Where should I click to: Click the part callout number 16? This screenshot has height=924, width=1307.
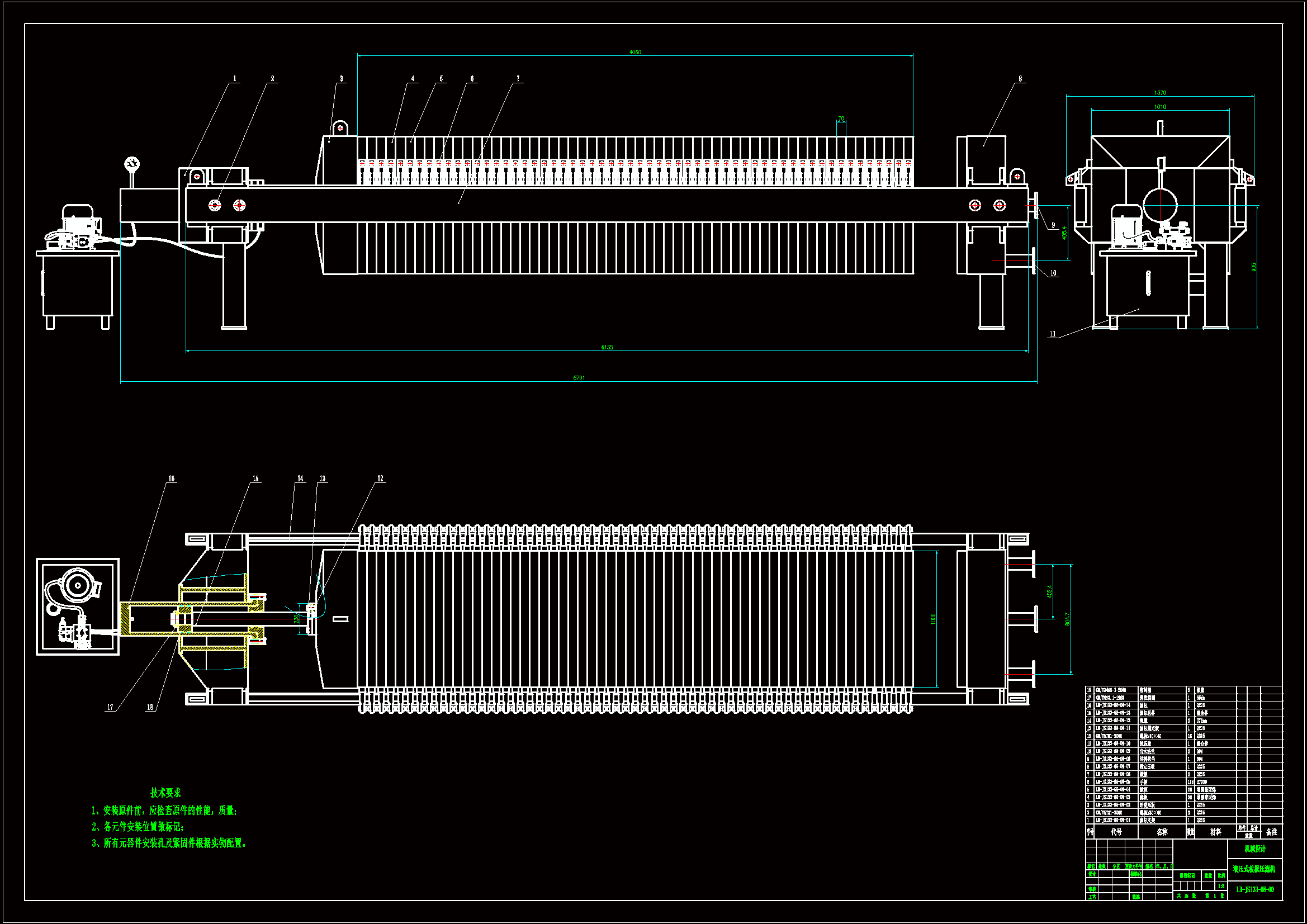point(172,479)
